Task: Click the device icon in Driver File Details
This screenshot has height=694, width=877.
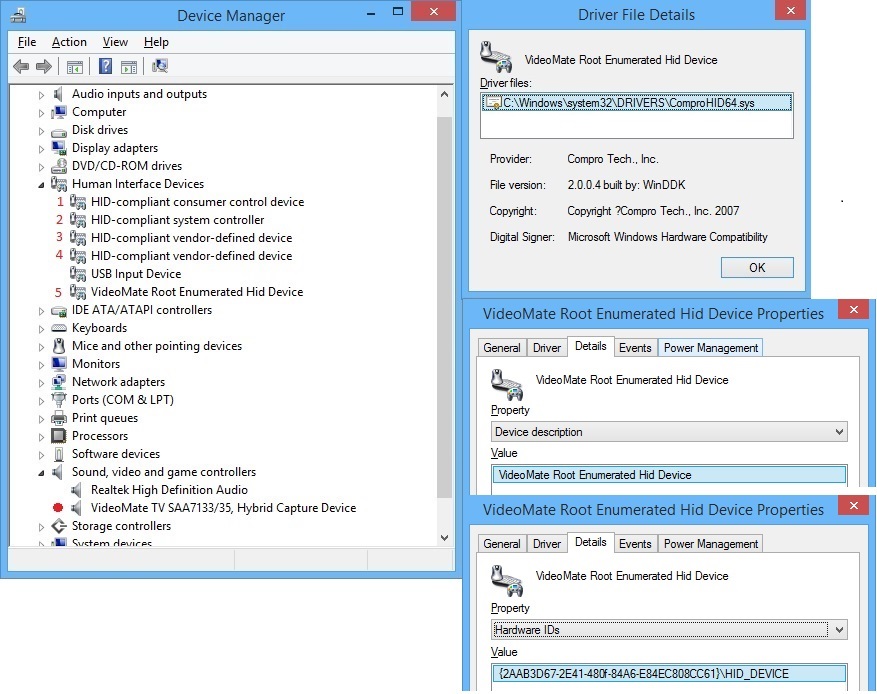Action: 496,56
